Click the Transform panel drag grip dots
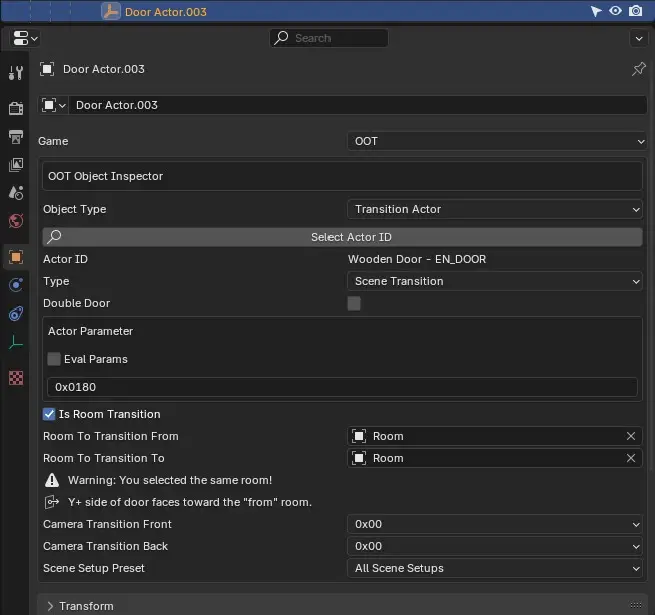Screen dimensions: 655x615 coord(635,605)
